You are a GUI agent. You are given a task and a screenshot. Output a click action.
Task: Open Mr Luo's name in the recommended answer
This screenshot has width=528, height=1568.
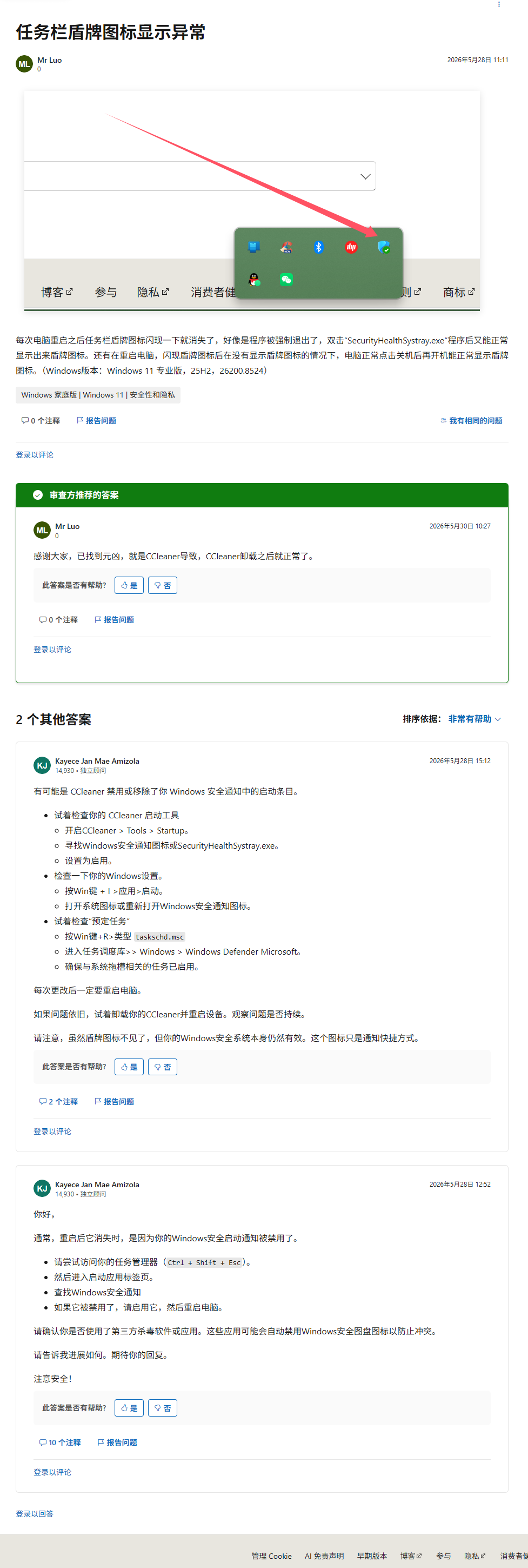pyautogui.click(x=68, y=526)
